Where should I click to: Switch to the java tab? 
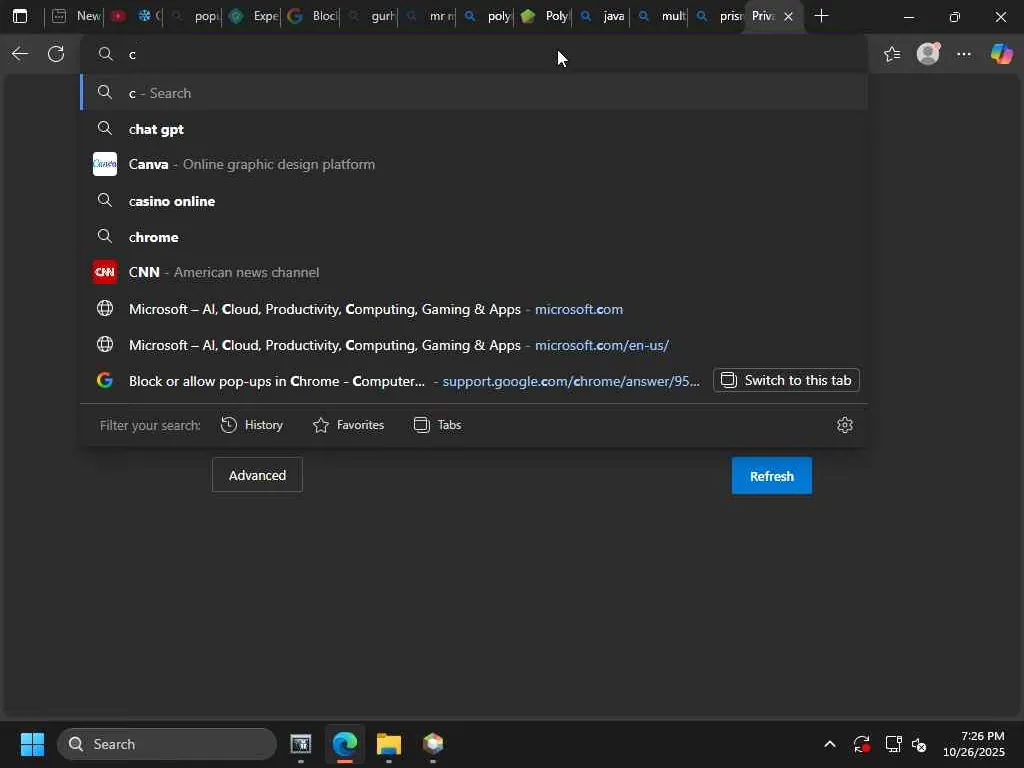tap(603, 16)
